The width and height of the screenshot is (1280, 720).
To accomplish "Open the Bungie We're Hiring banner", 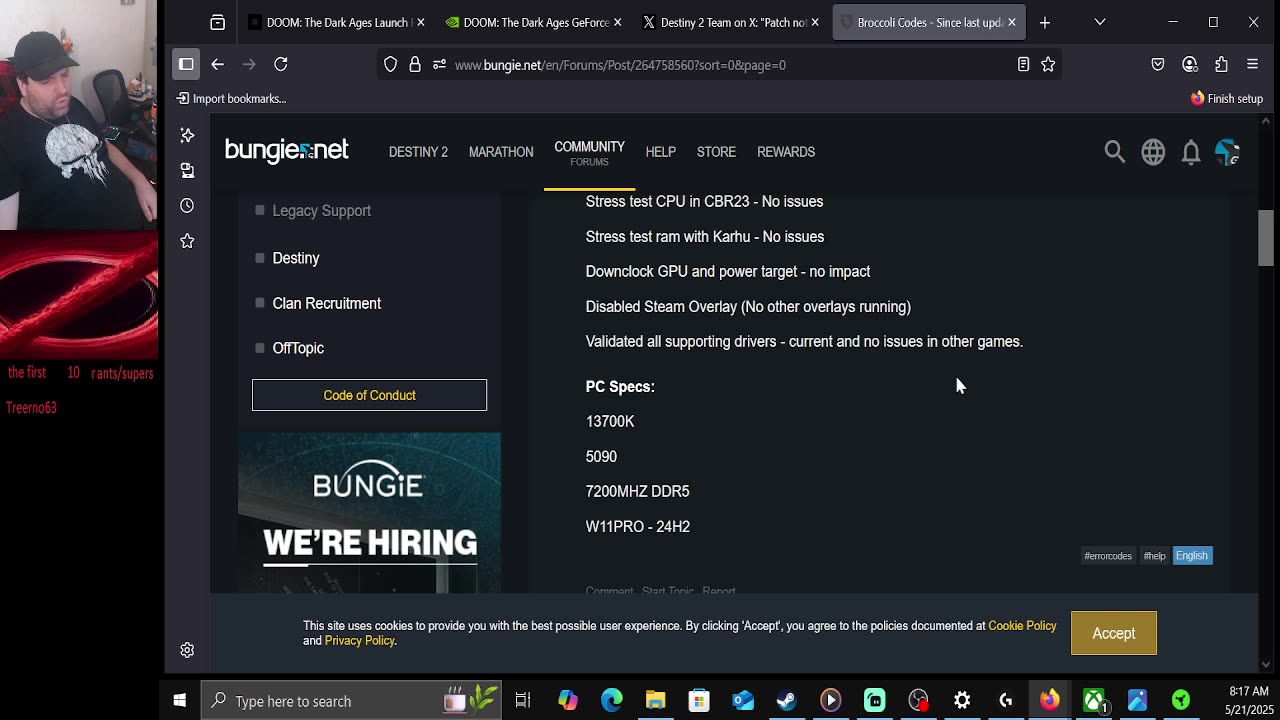I will pos(369,513).
